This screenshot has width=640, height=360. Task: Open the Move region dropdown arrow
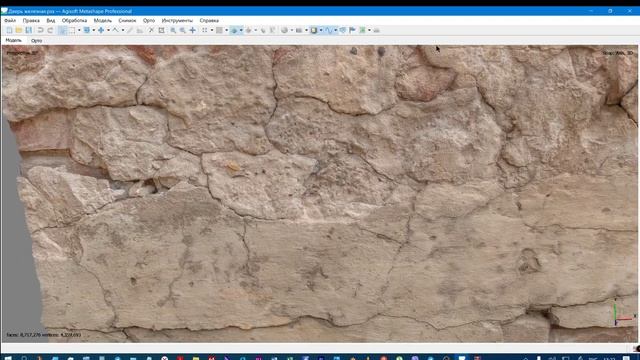click(x=93, y=30)
